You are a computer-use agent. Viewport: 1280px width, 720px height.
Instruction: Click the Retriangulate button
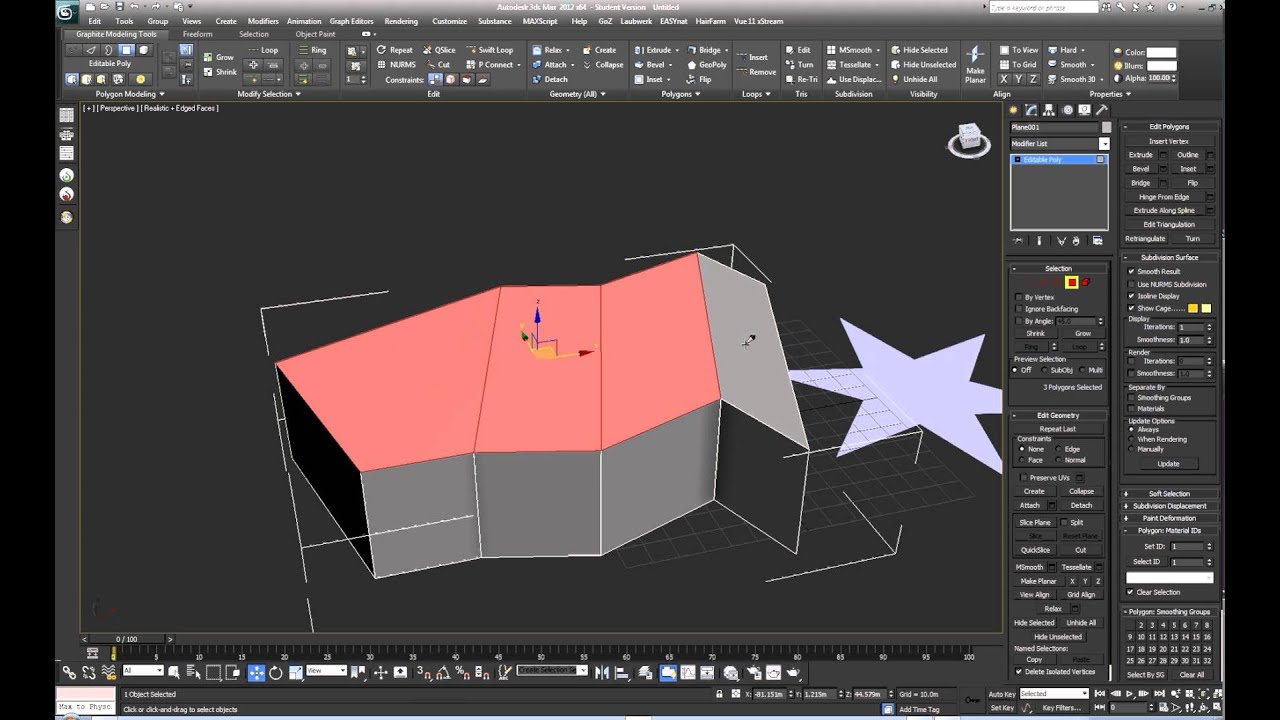pos(1145,239)
